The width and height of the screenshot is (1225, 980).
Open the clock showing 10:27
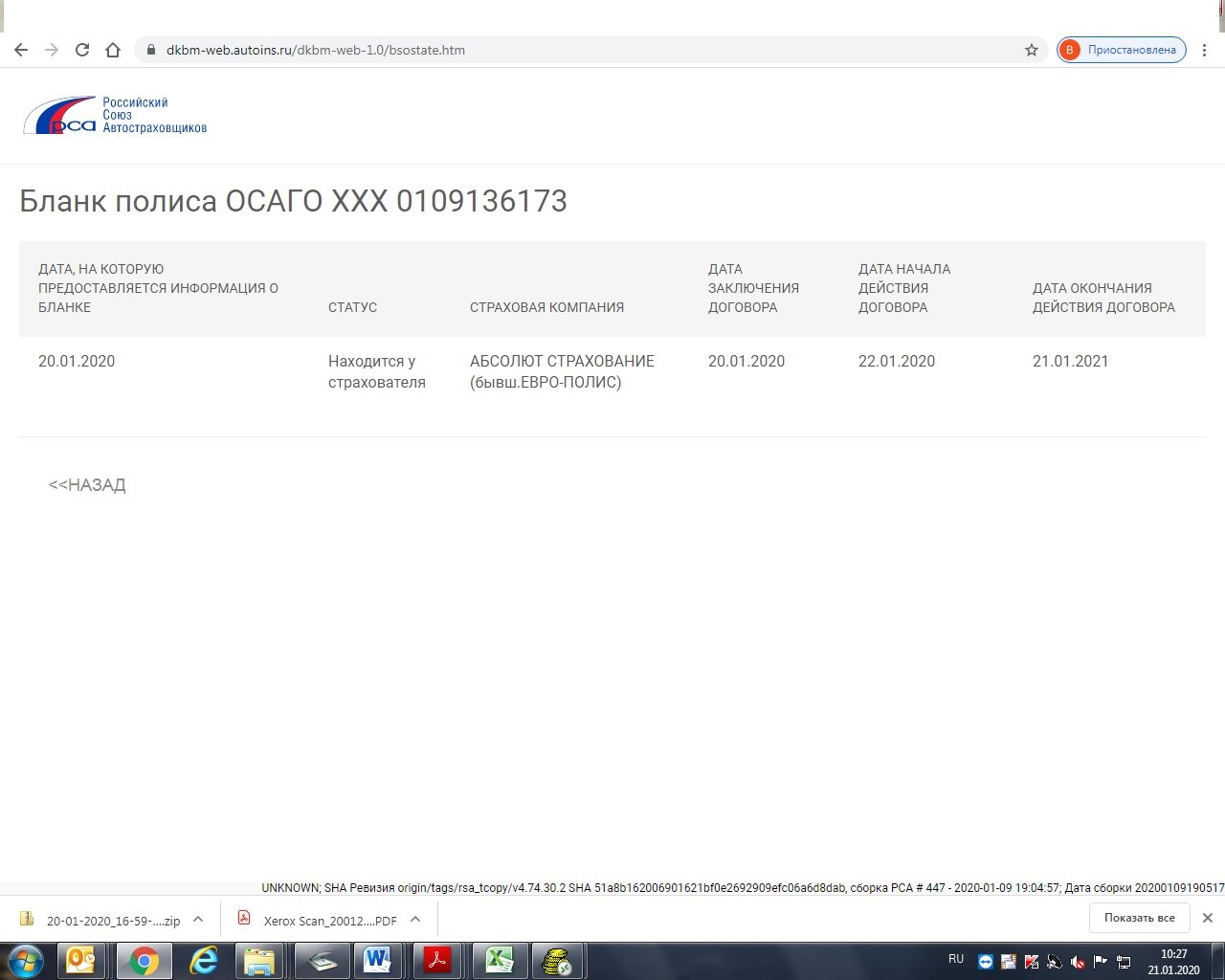point(1174,962)
